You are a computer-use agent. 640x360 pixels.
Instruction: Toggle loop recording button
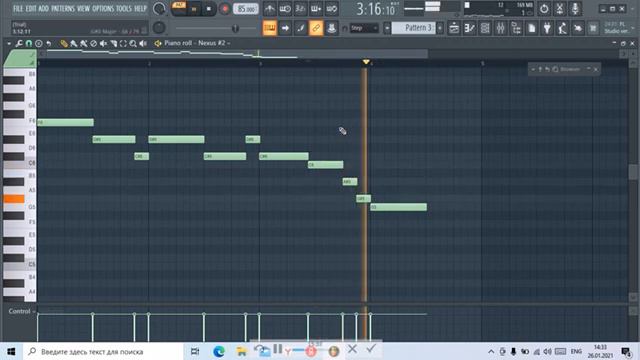[331, 9]
